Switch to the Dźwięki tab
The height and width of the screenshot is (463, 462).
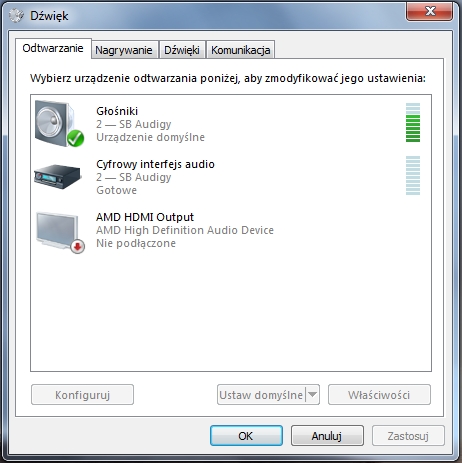pos(182,50)
